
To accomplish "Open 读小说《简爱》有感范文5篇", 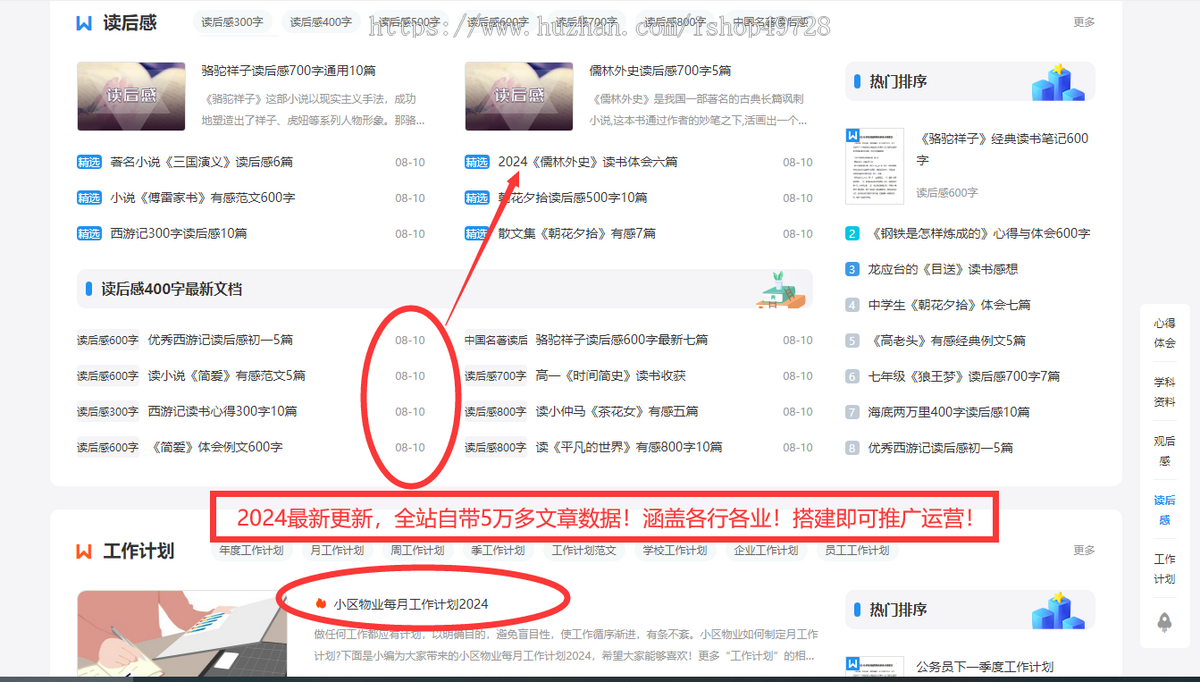I will tap(227, 376).
